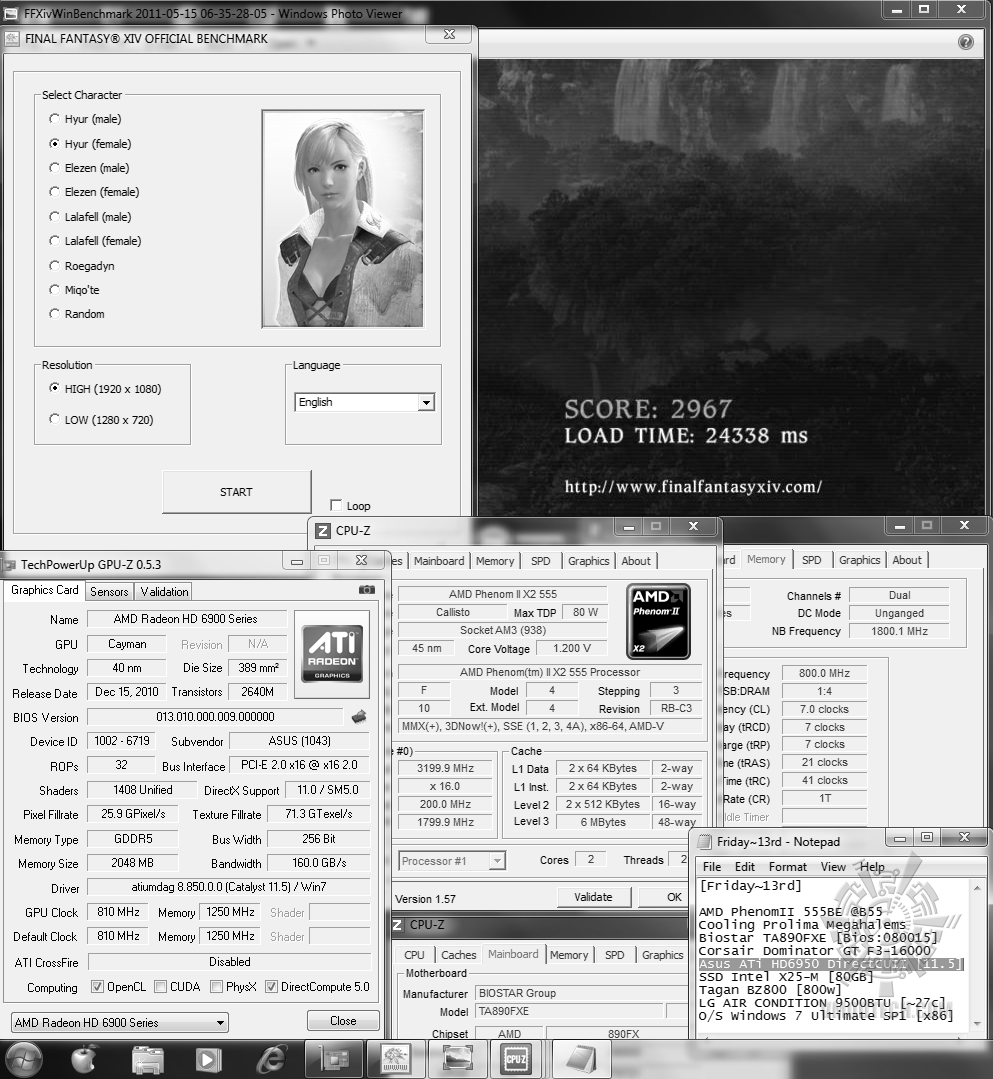Open the Graphics tab in memory CPU-Z window
The image size is (993, 1079).
pos(859,560)
